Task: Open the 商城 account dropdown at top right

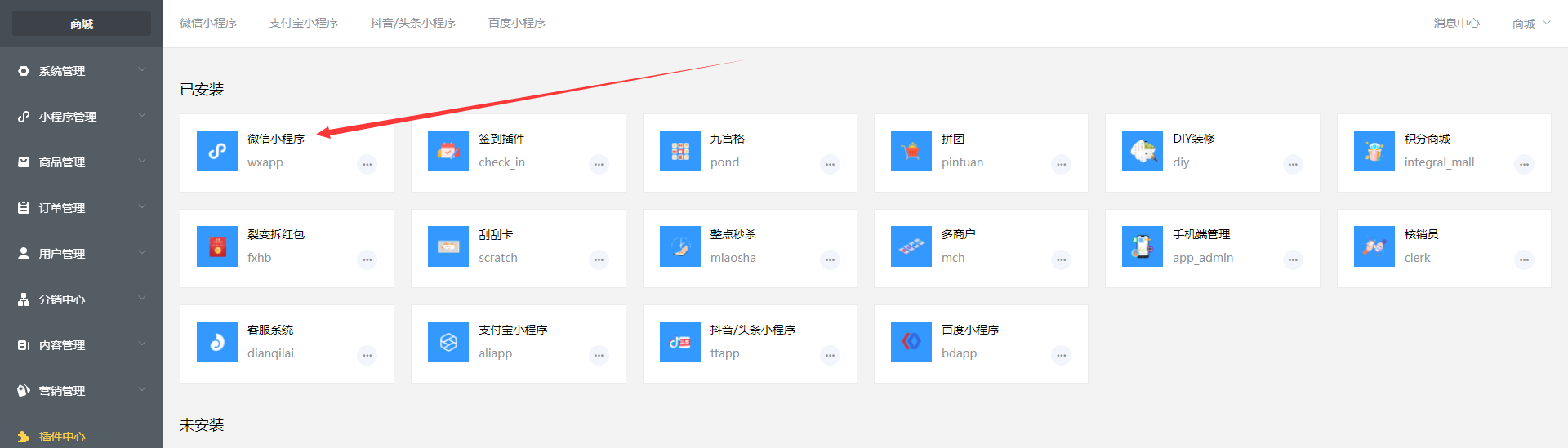Action: point(1531,24)
